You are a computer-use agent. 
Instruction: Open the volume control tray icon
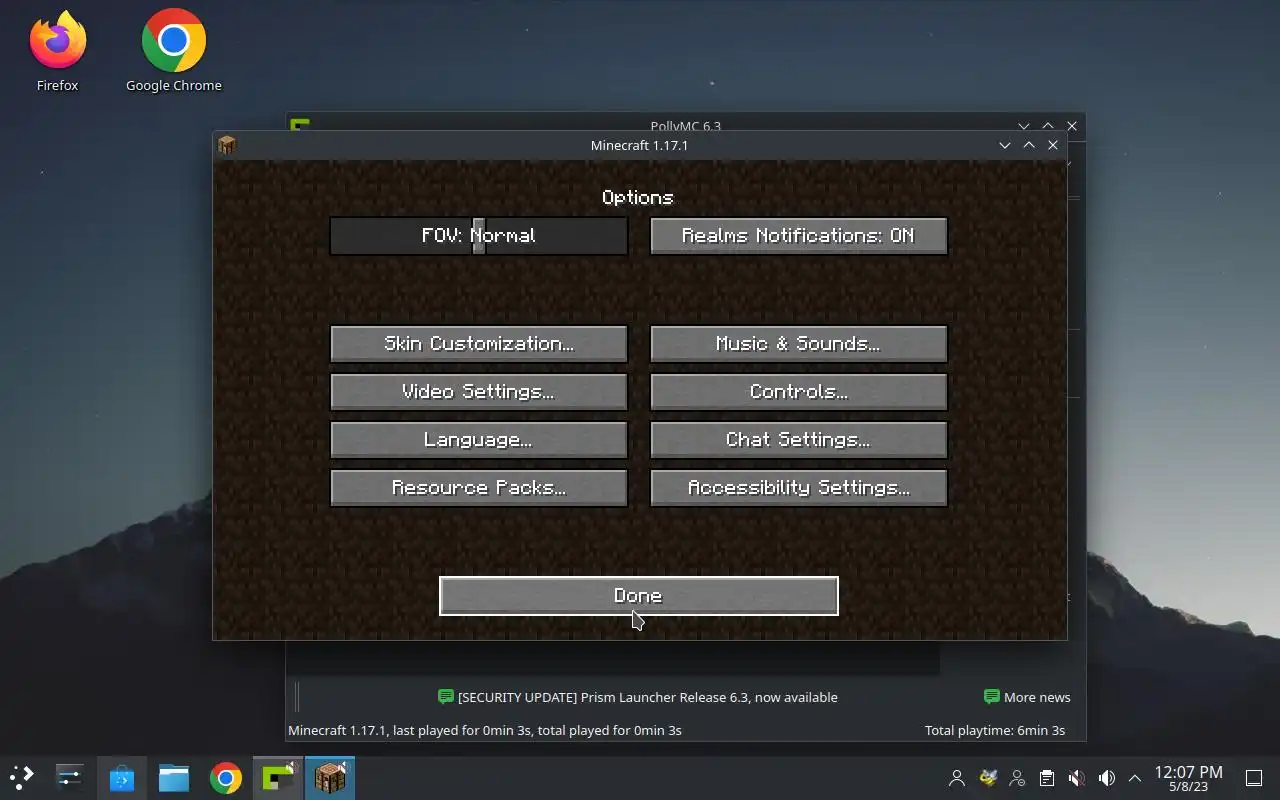(x=1107, y=778)
